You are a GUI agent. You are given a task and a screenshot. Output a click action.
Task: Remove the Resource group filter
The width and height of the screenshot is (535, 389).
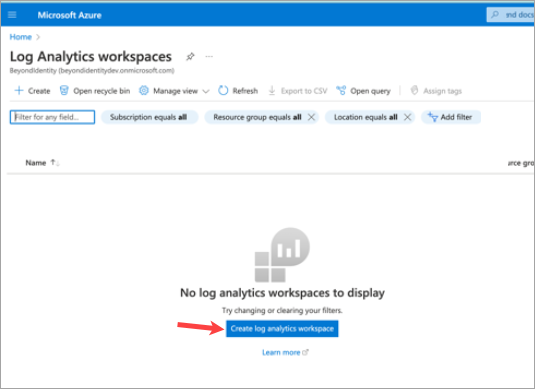point(311,117)
